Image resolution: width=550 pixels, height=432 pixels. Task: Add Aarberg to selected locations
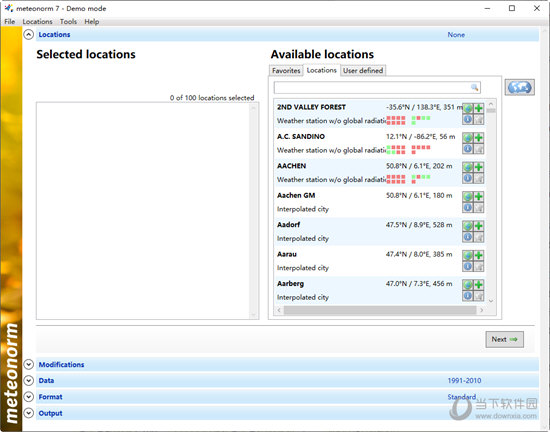point(479,285)
